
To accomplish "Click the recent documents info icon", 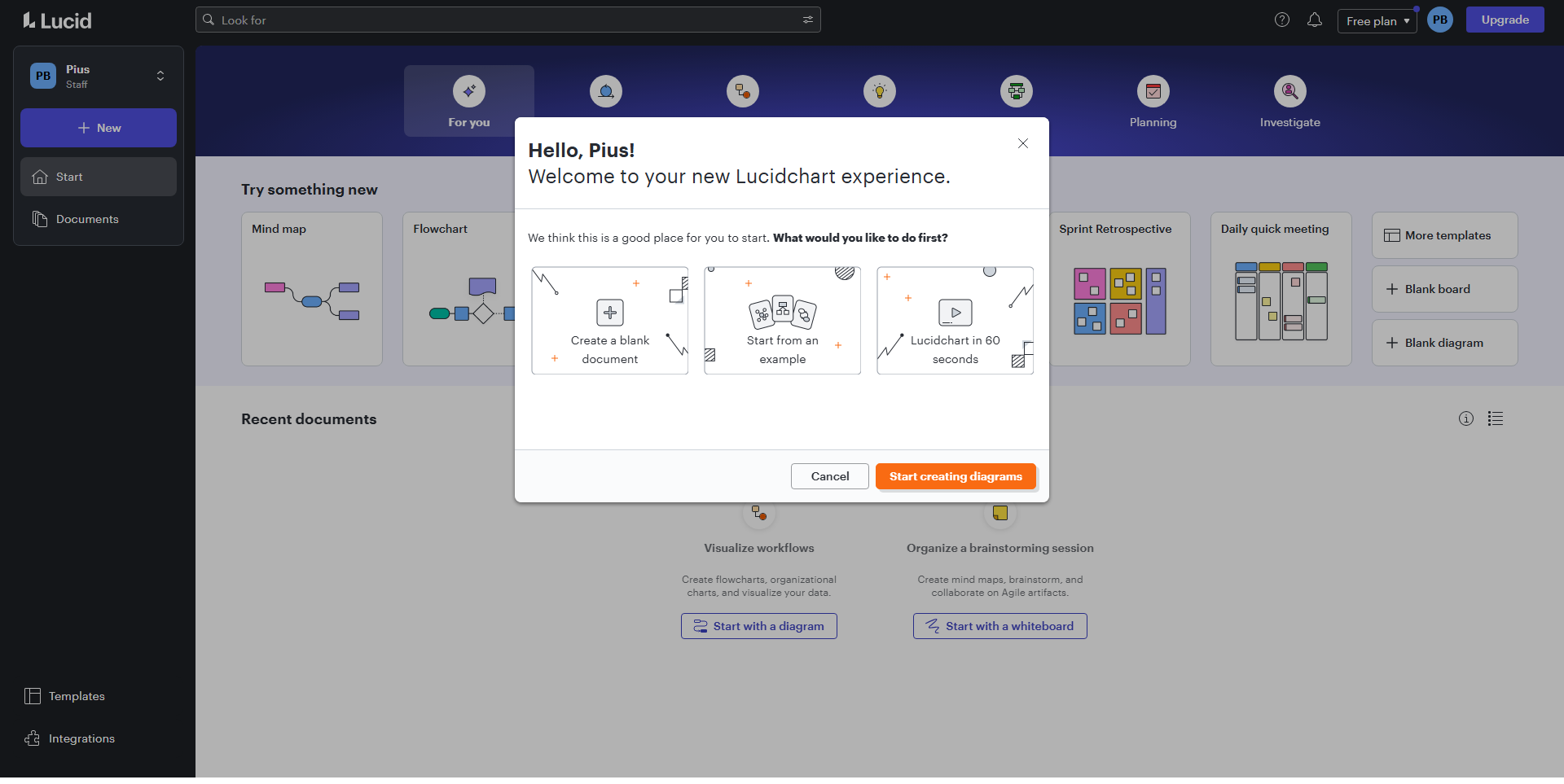I will 1466,418.
